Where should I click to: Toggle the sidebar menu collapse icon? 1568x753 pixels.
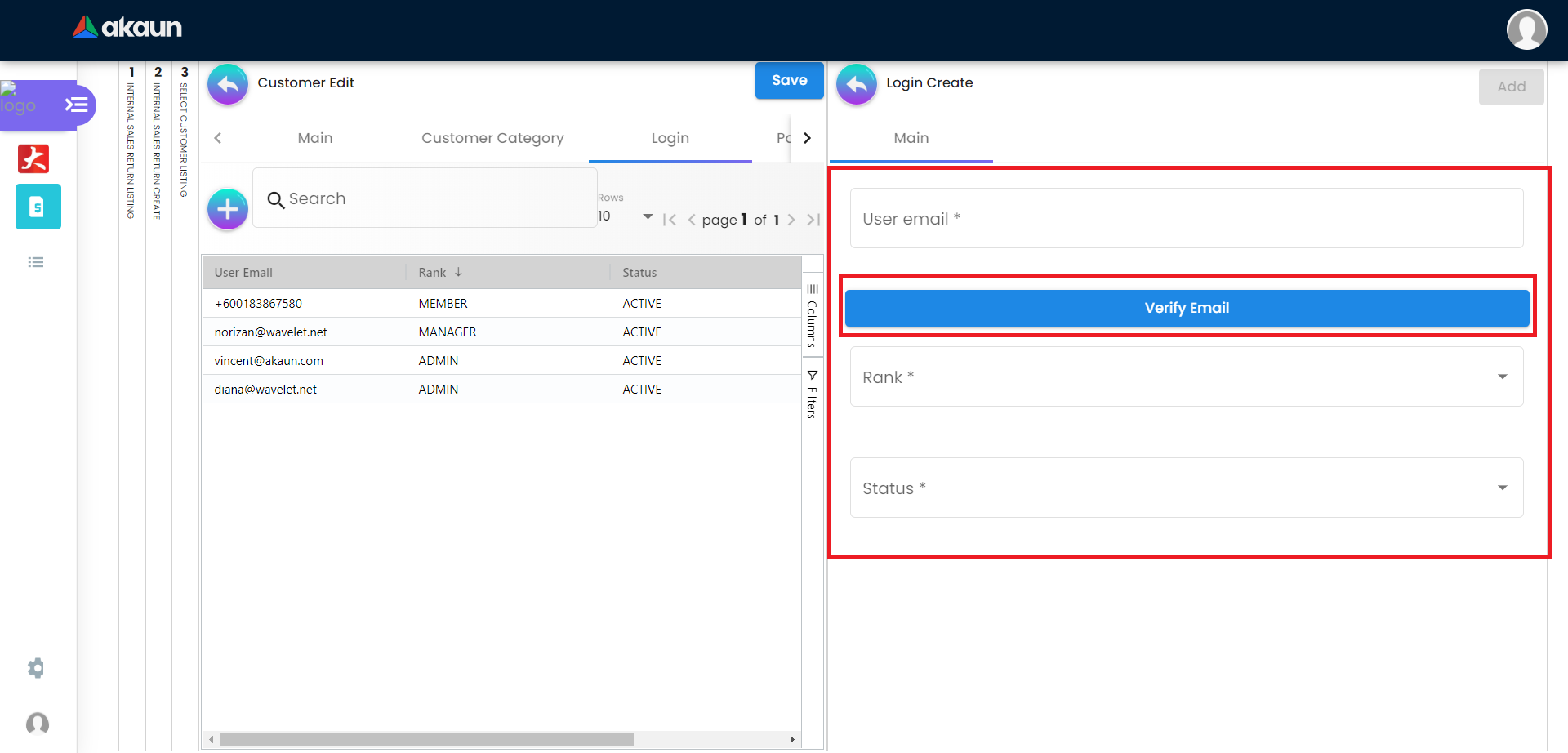(77, 105)
